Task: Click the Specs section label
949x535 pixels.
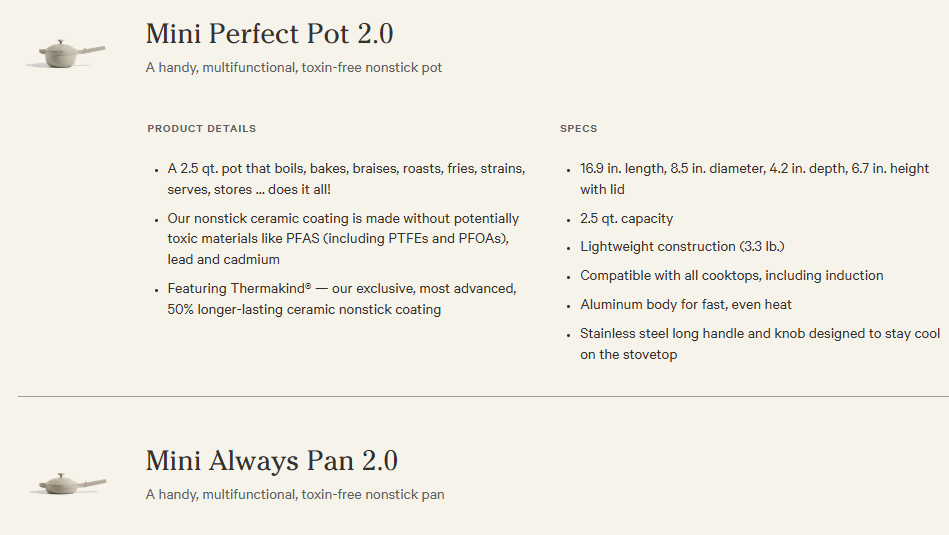Action: coord(579,129)
